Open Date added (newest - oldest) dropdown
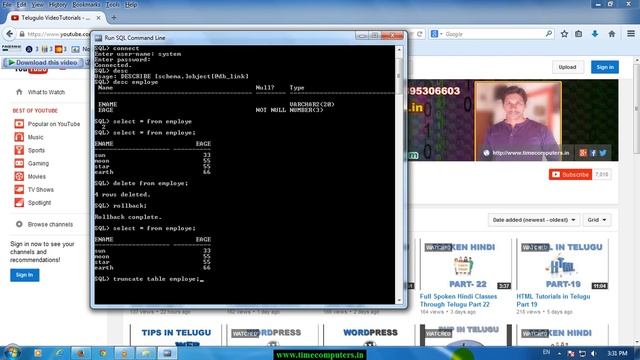Screen dimensions: 640x360 pos(534,220)
